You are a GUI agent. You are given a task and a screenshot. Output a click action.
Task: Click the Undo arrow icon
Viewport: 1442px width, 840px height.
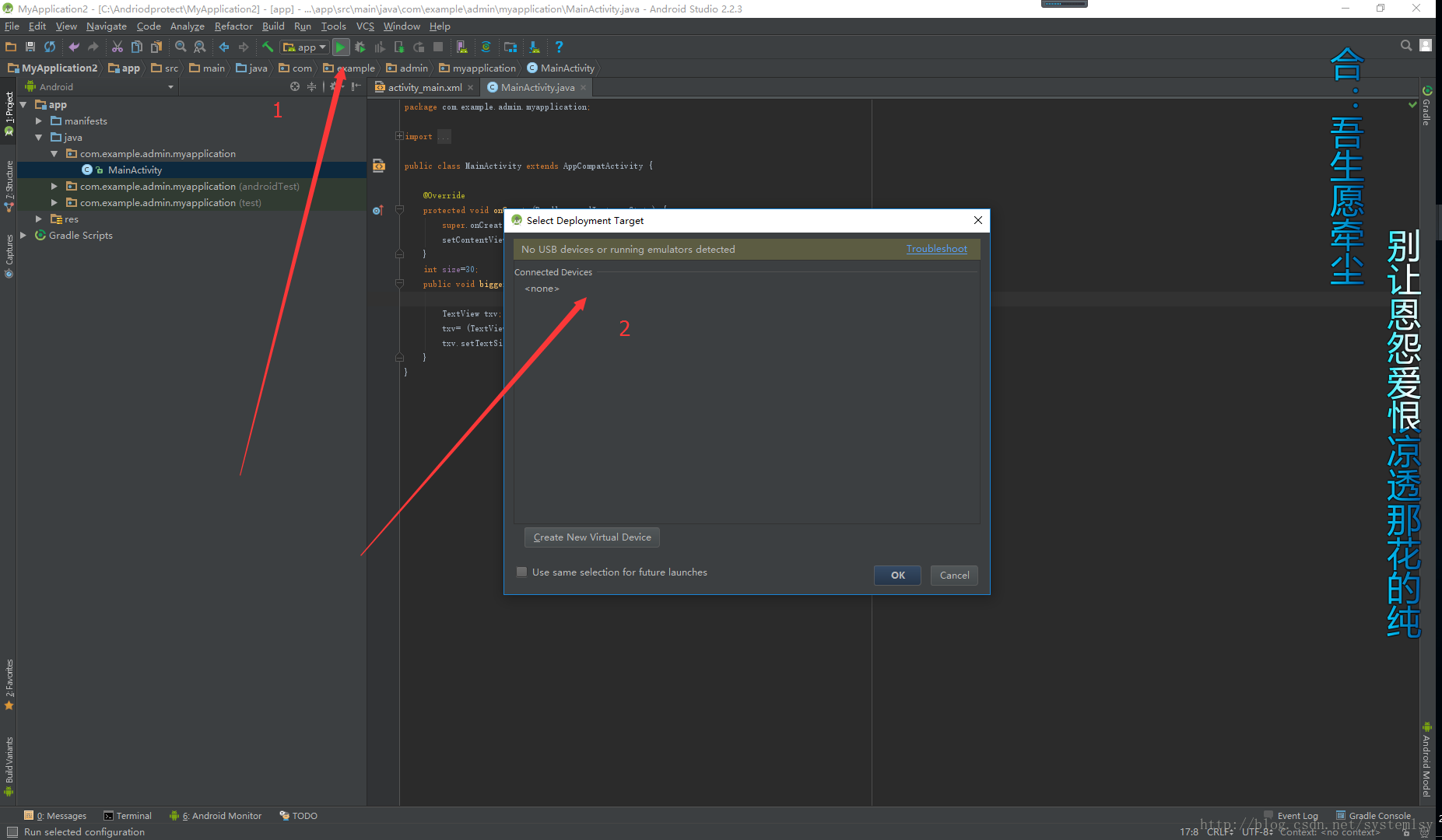(74, 47)
